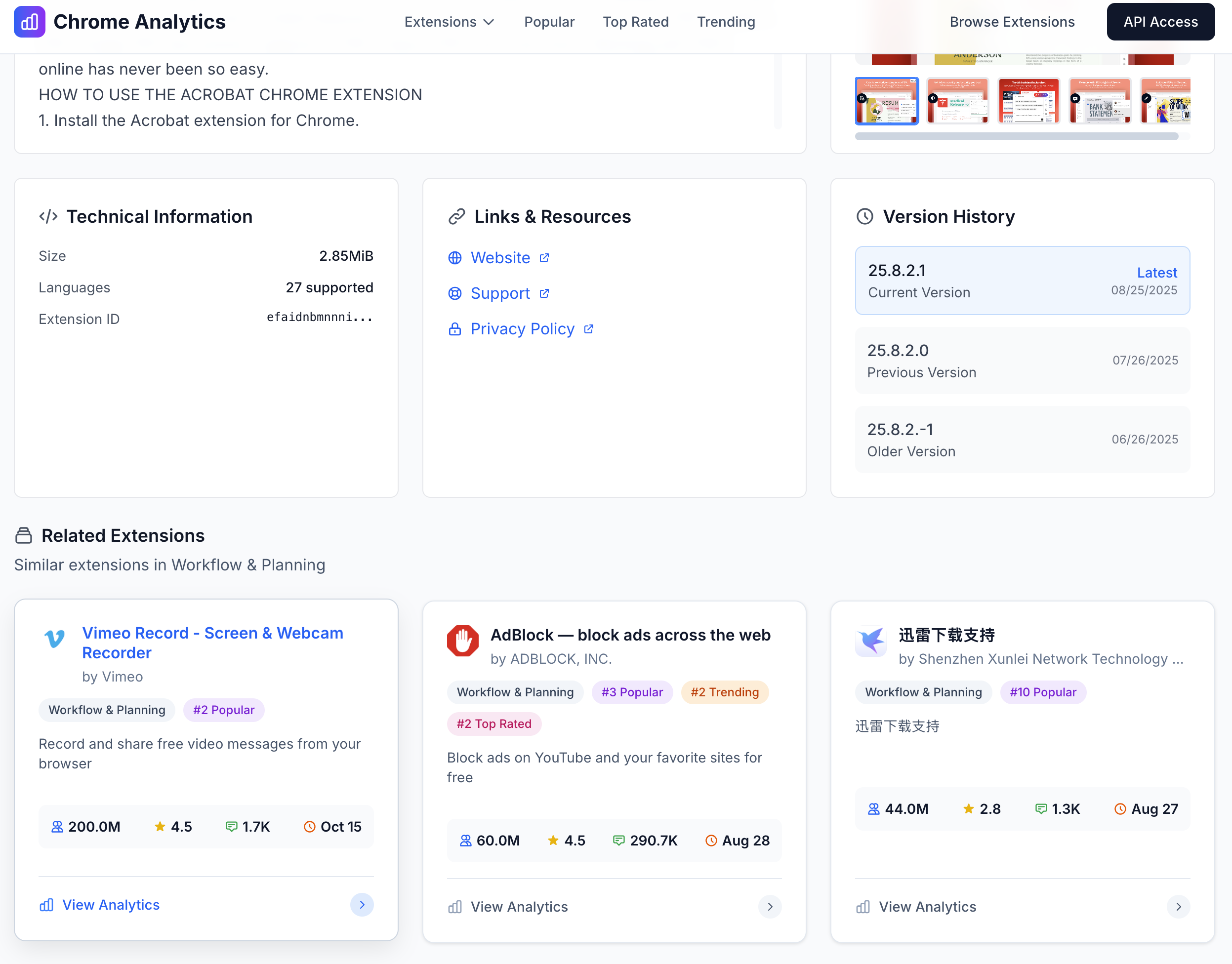Click the globe icon beside the Website link

click(454, 257)
